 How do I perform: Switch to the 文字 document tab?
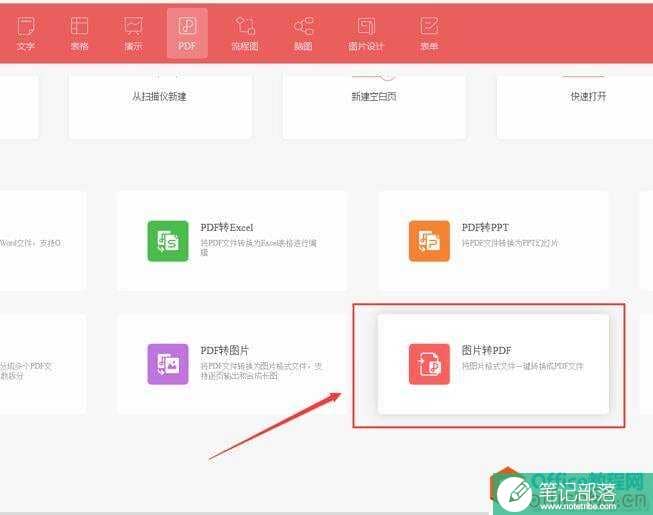(x=26, y=34)
